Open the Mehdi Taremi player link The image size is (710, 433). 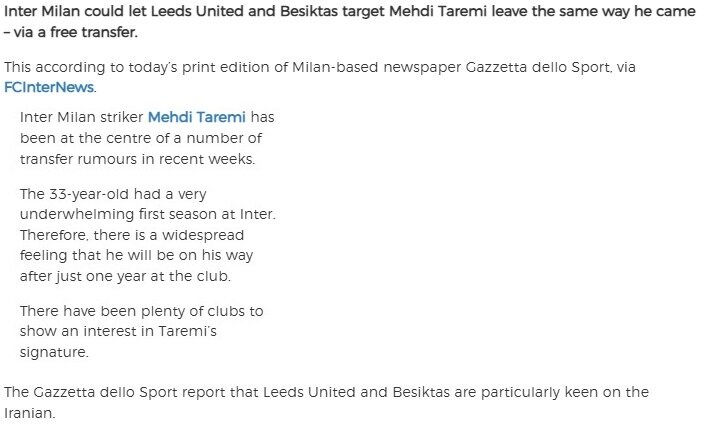[x=197, y=117]
